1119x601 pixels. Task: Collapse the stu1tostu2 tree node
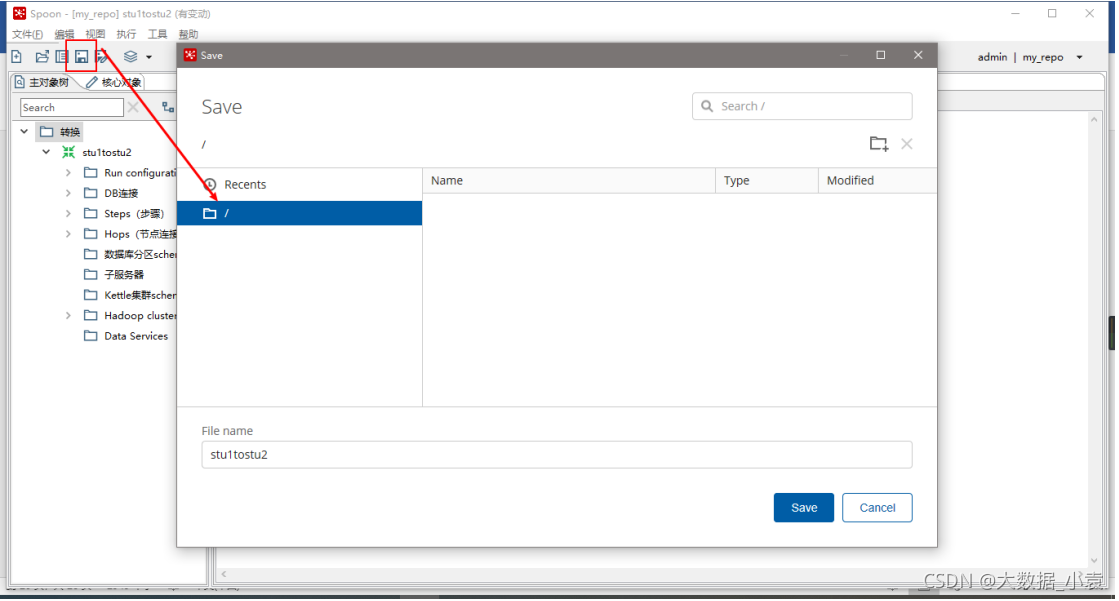[46, 152]
